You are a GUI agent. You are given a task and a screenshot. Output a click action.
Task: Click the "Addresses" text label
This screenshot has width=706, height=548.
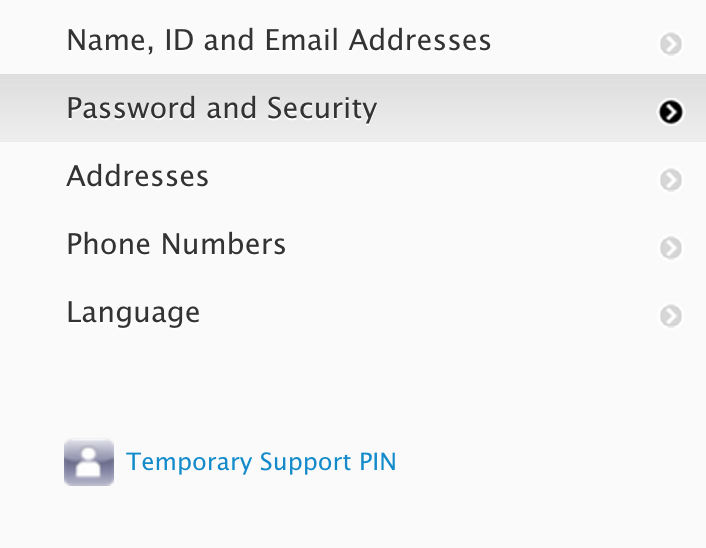[137, 177]
